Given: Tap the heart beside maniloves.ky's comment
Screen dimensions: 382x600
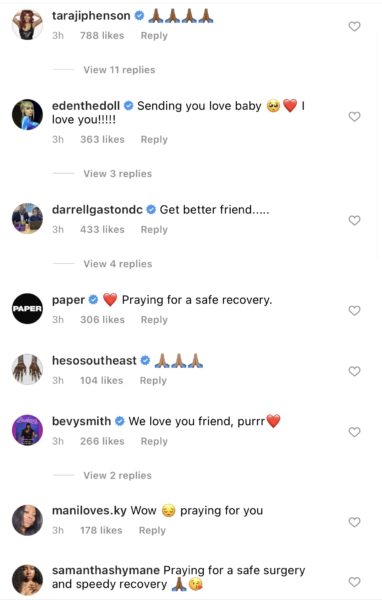Looking at the screenshot, I should (x=354, y=522).
